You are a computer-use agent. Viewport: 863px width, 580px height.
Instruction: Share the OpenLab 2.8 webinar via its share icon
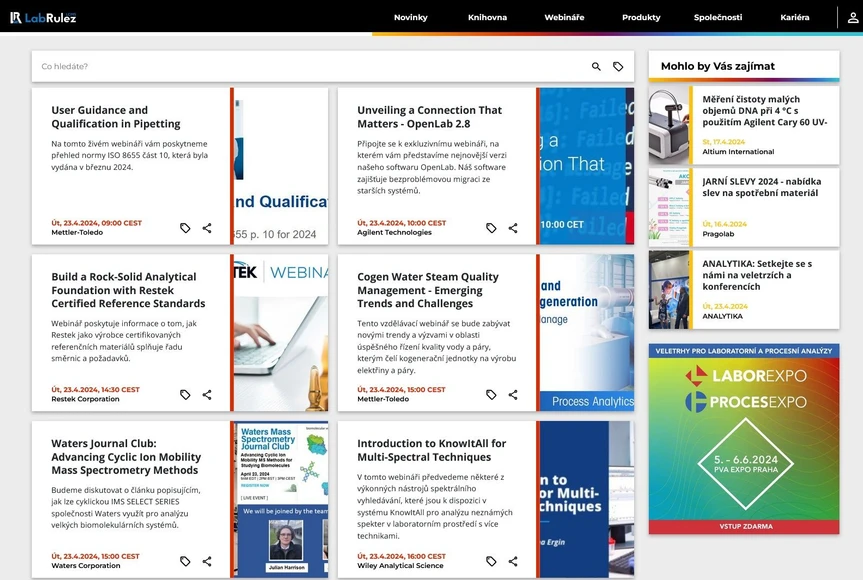tap(512, 227)
